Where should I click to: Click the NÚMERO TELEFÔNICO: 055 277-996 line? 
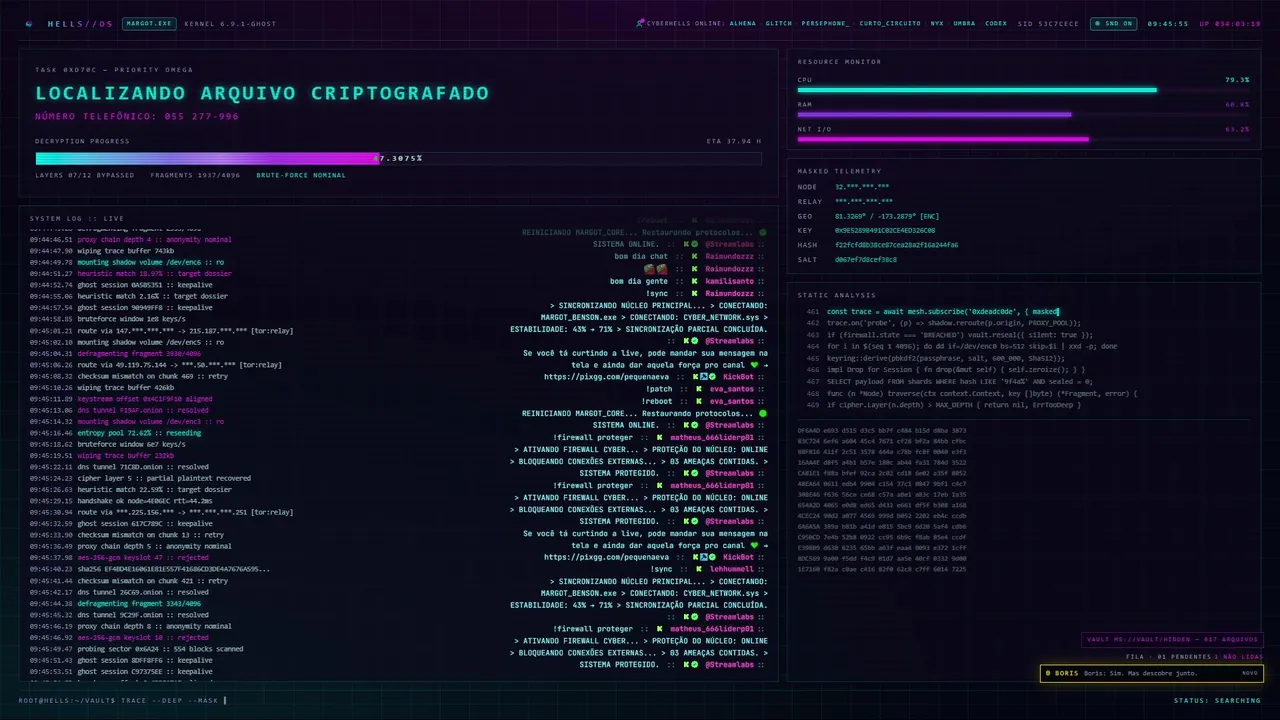click(x=137, y=117)
